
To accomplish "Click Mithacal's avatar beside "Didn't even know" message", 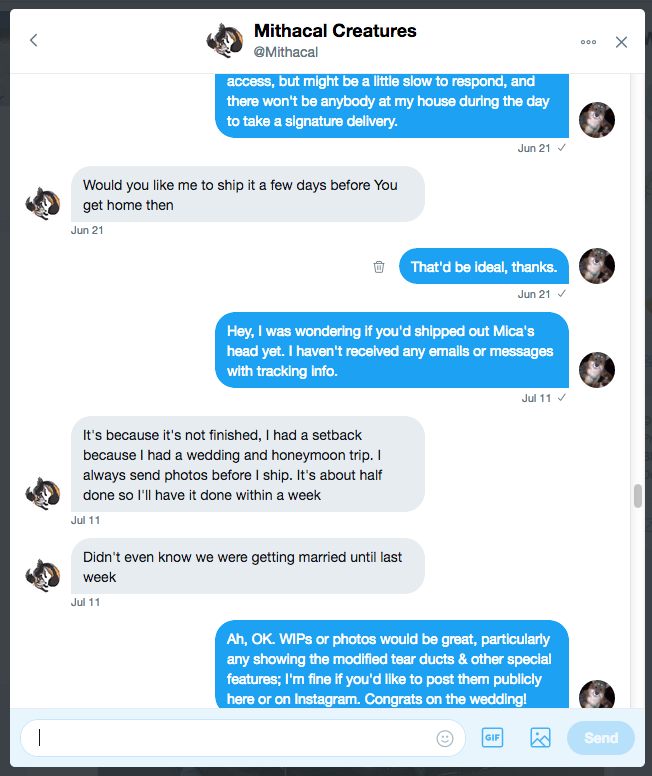I will pyautogui.click(x=43, y=575).
